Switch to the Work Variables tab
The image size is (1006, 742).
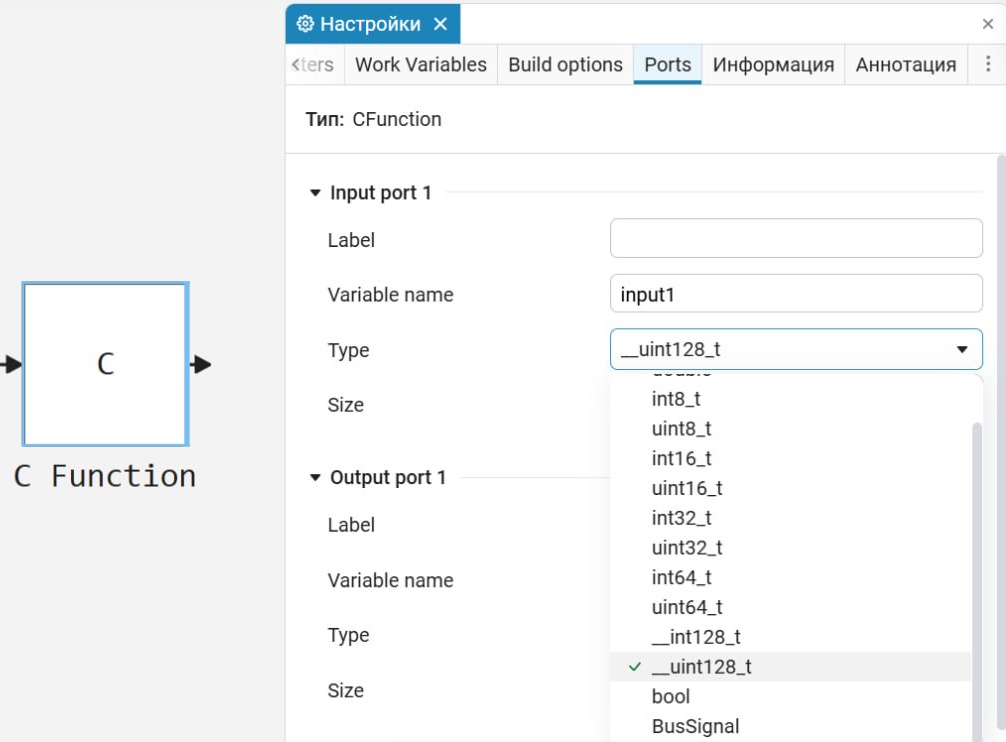point(420,64)
